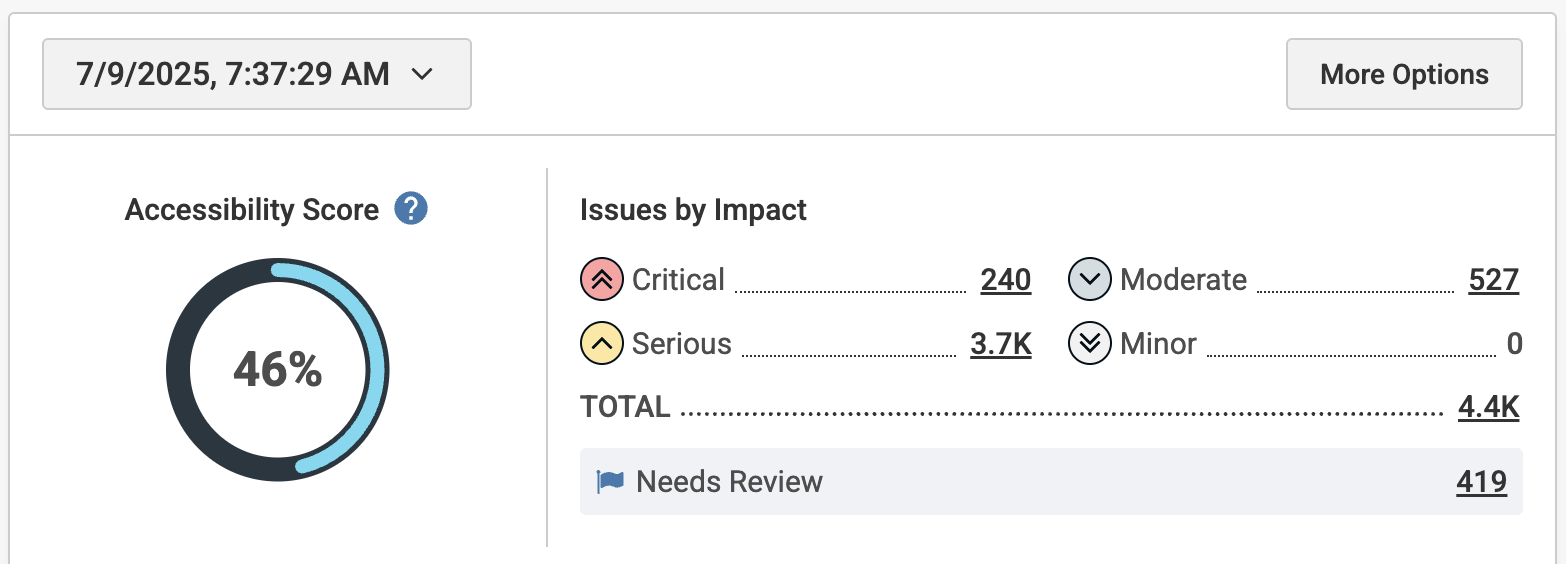
Task: View the 4.4K total issues link
Action: tap(1488, 407)
